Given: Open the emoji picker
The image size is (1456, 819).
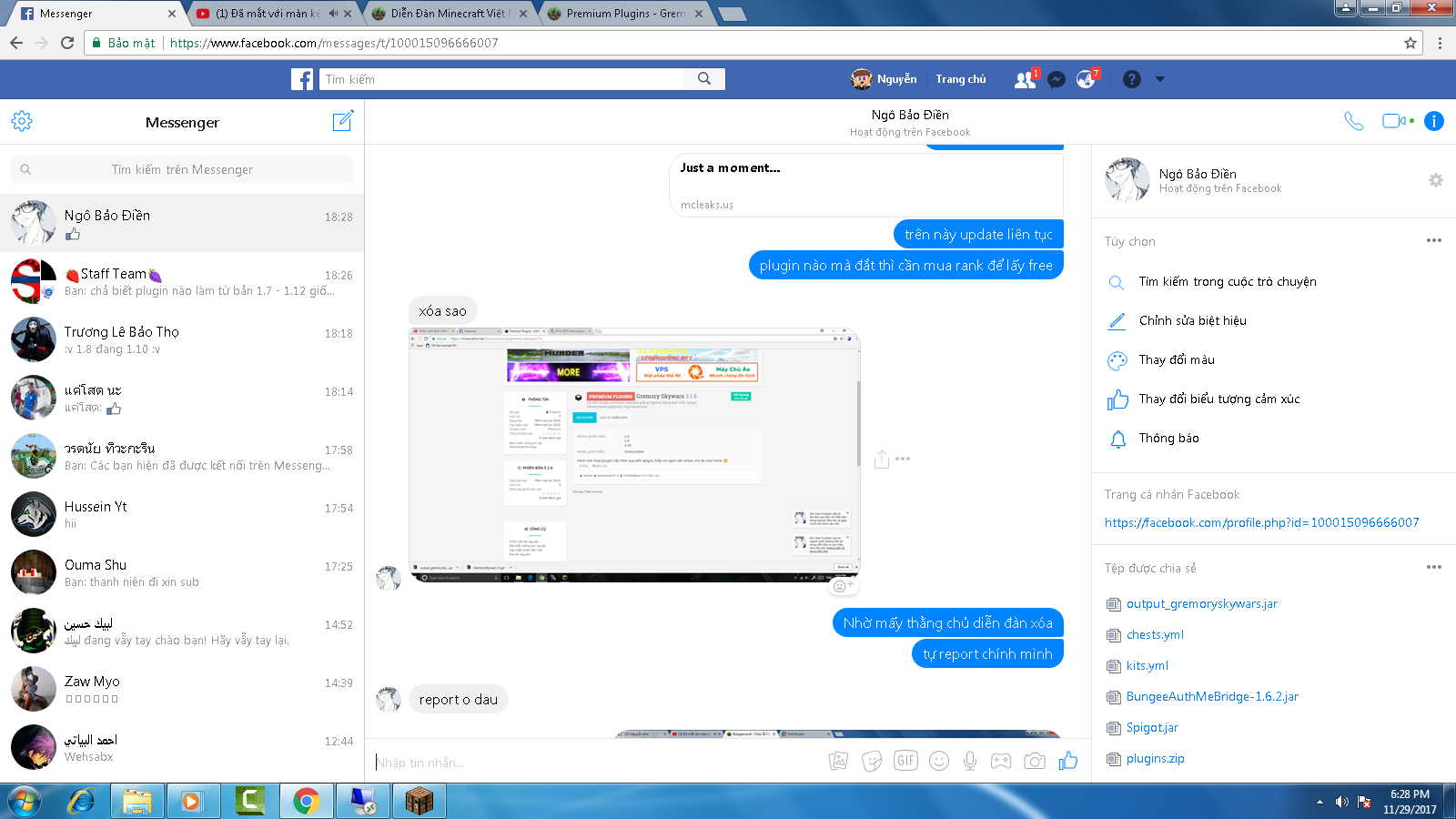Looking at the screenshot, I should (939, 761).
